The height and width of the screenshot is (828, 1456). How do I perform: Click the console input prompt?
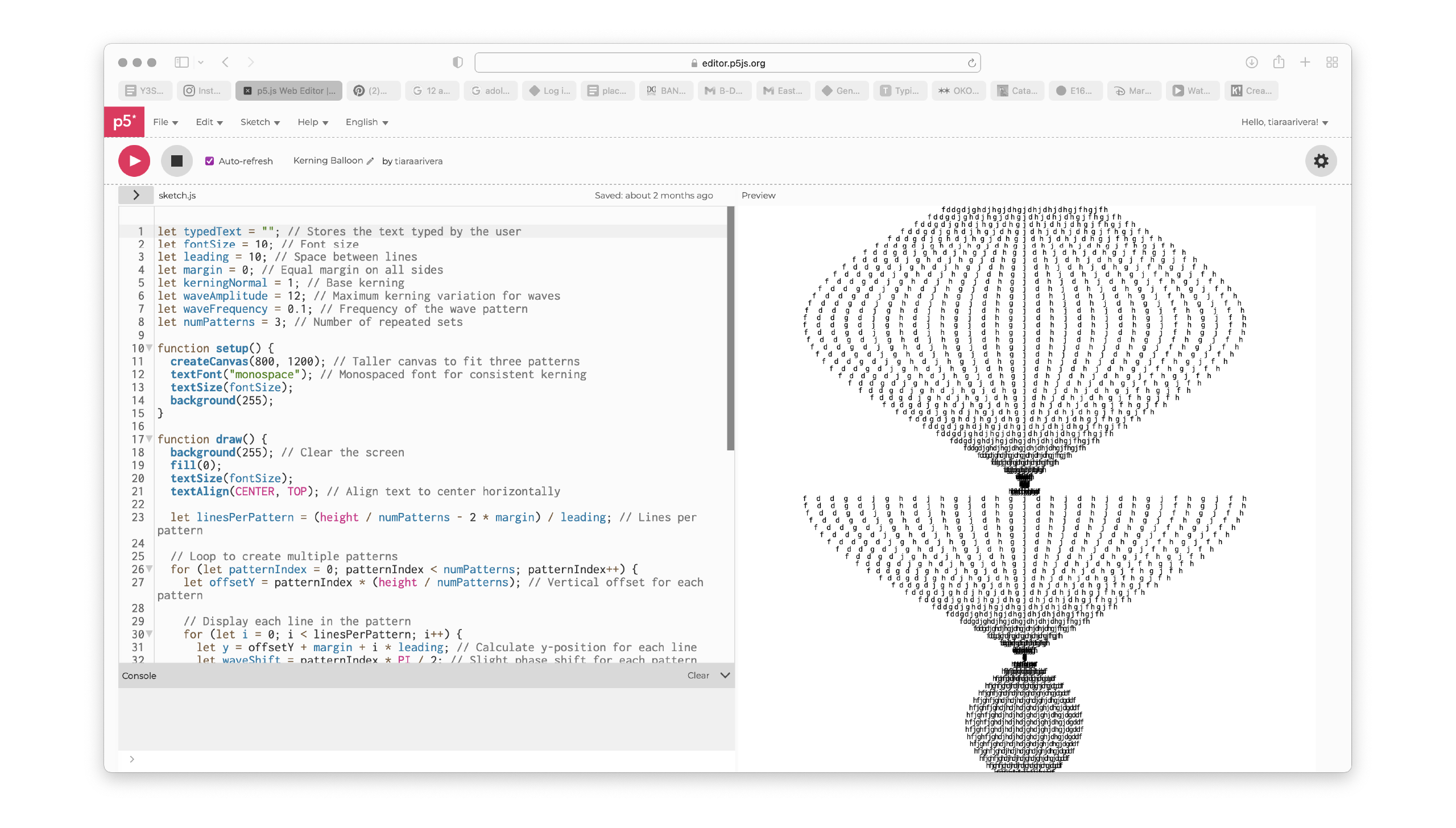427,759
